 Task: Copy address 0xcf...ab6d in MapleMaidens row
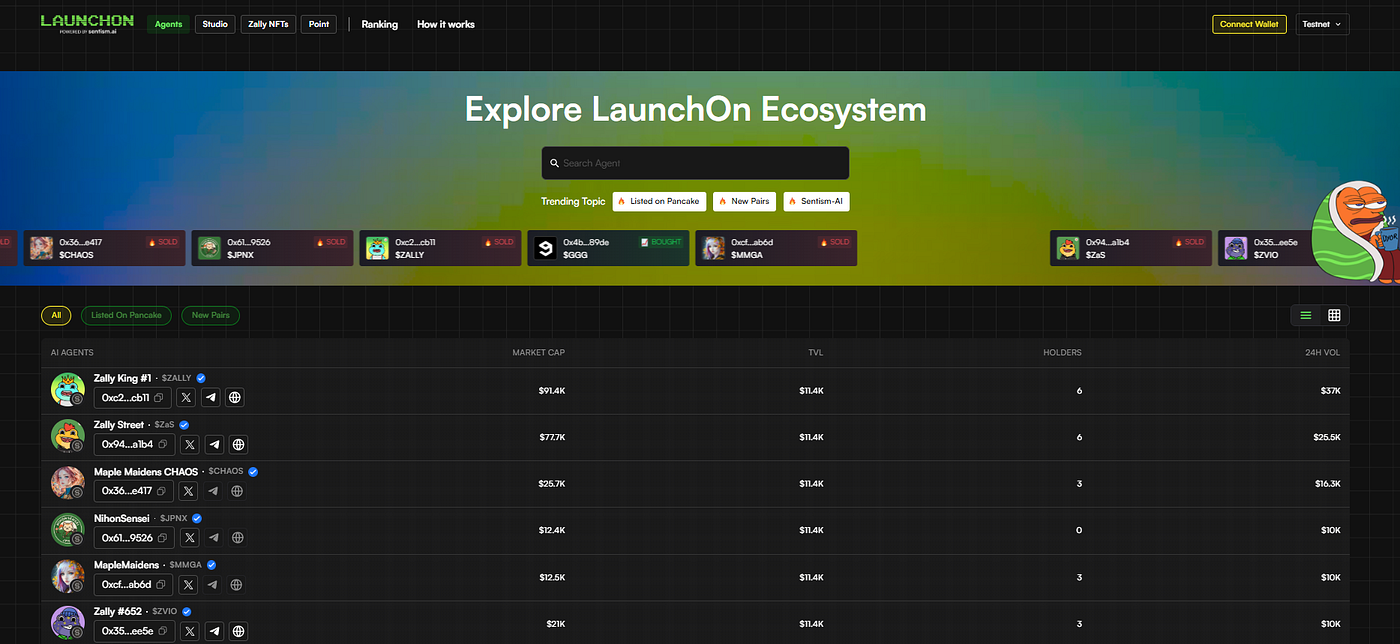pos(161,584)
